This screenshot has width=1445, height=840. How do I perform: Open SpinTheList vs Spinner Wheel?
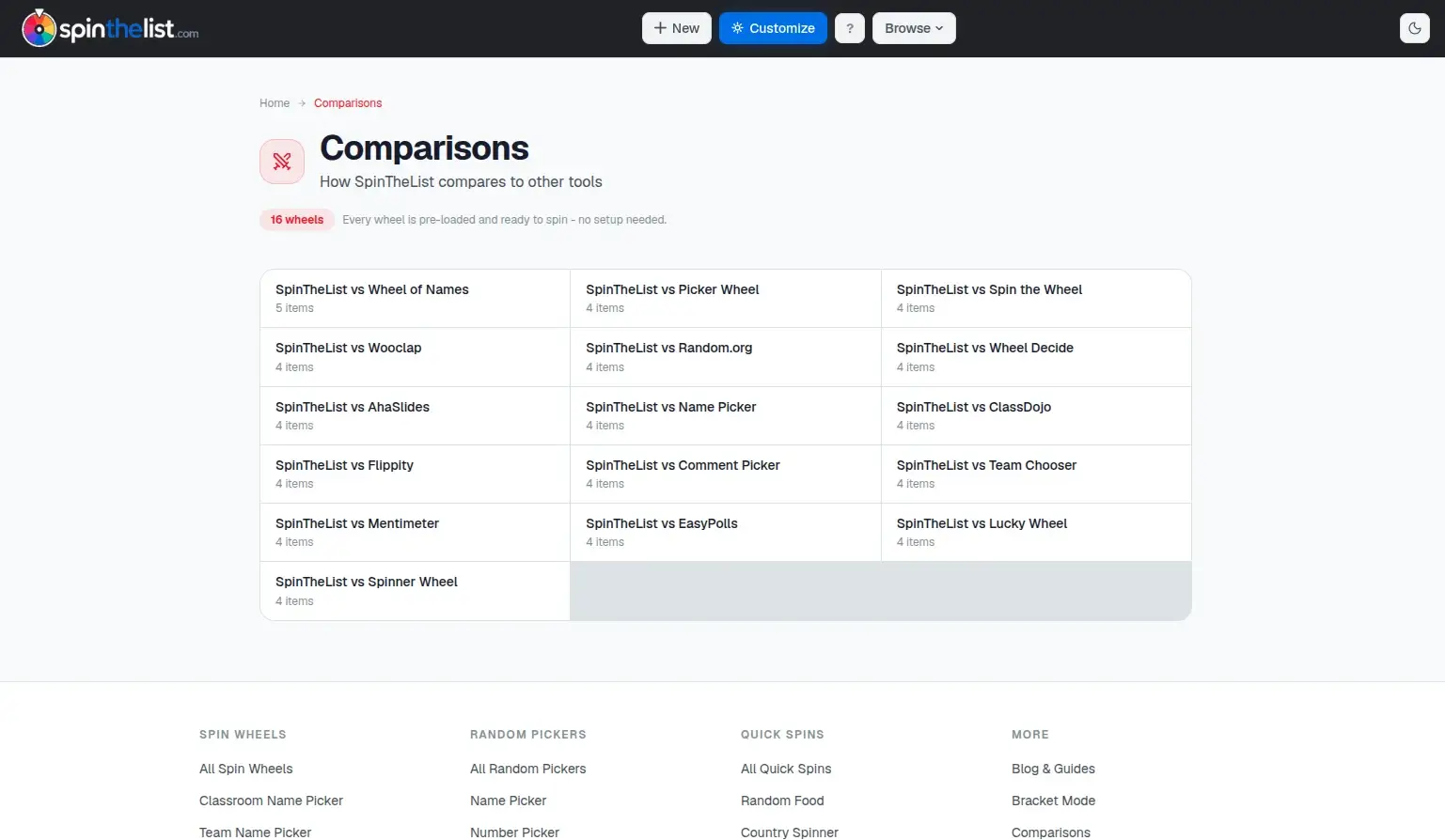tap(415, 591)
